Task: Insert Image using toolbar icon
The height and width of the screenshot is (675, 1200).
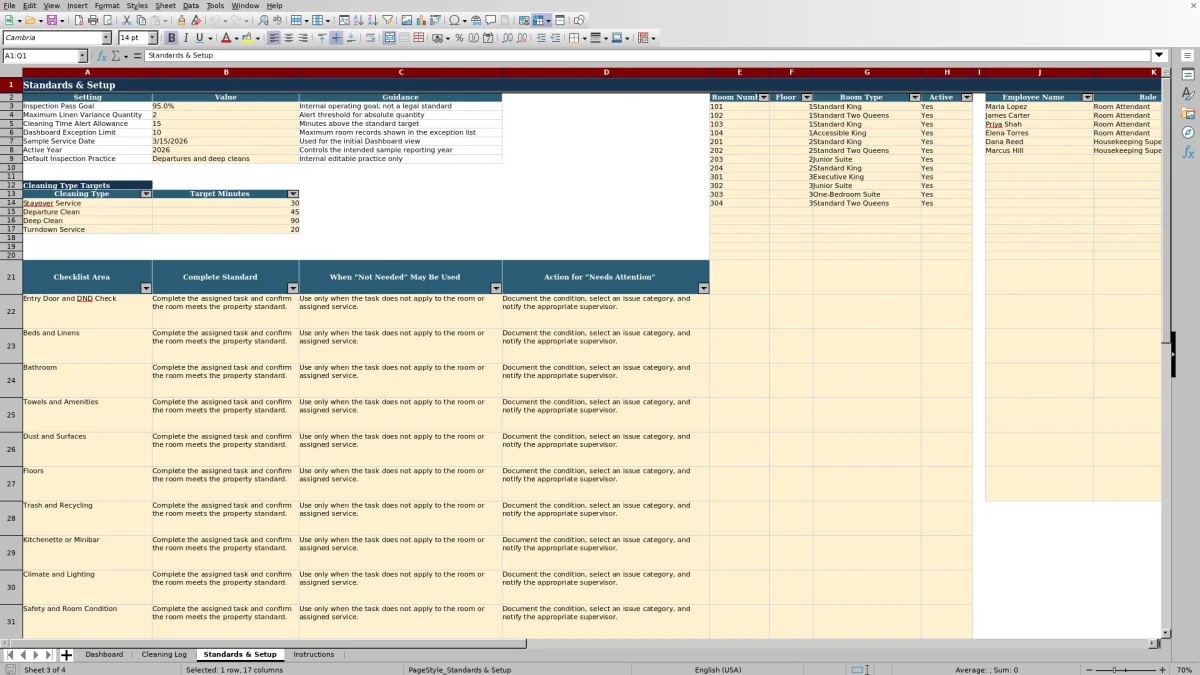Action: point(406,20)
